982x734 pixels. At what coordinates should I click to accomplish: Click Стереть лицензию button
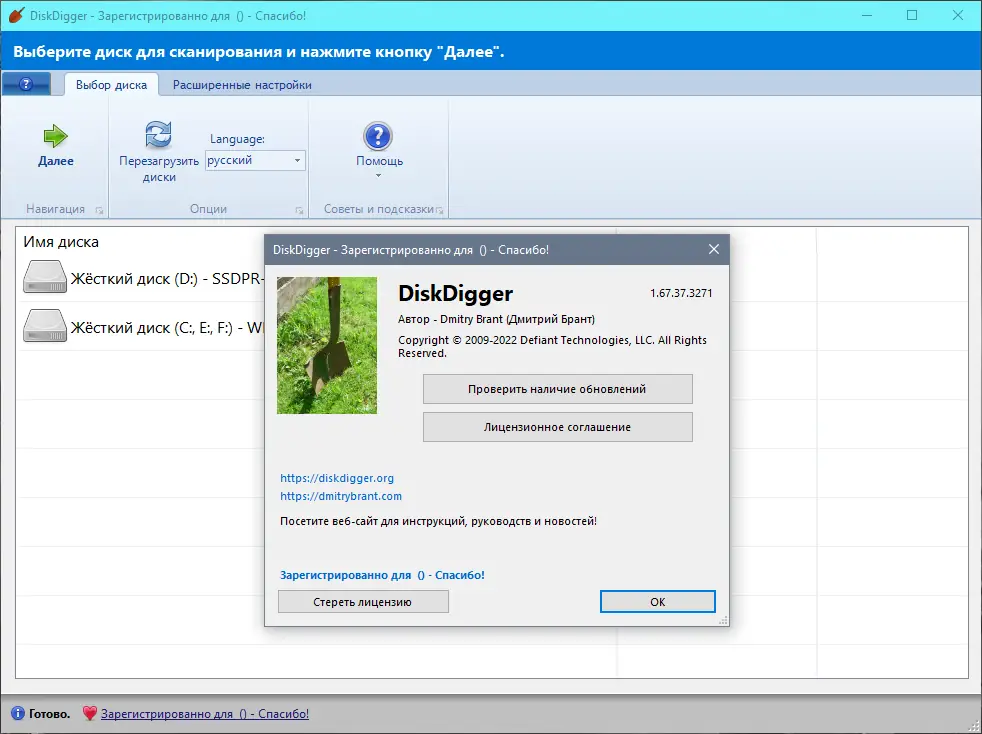pos(363,602)
